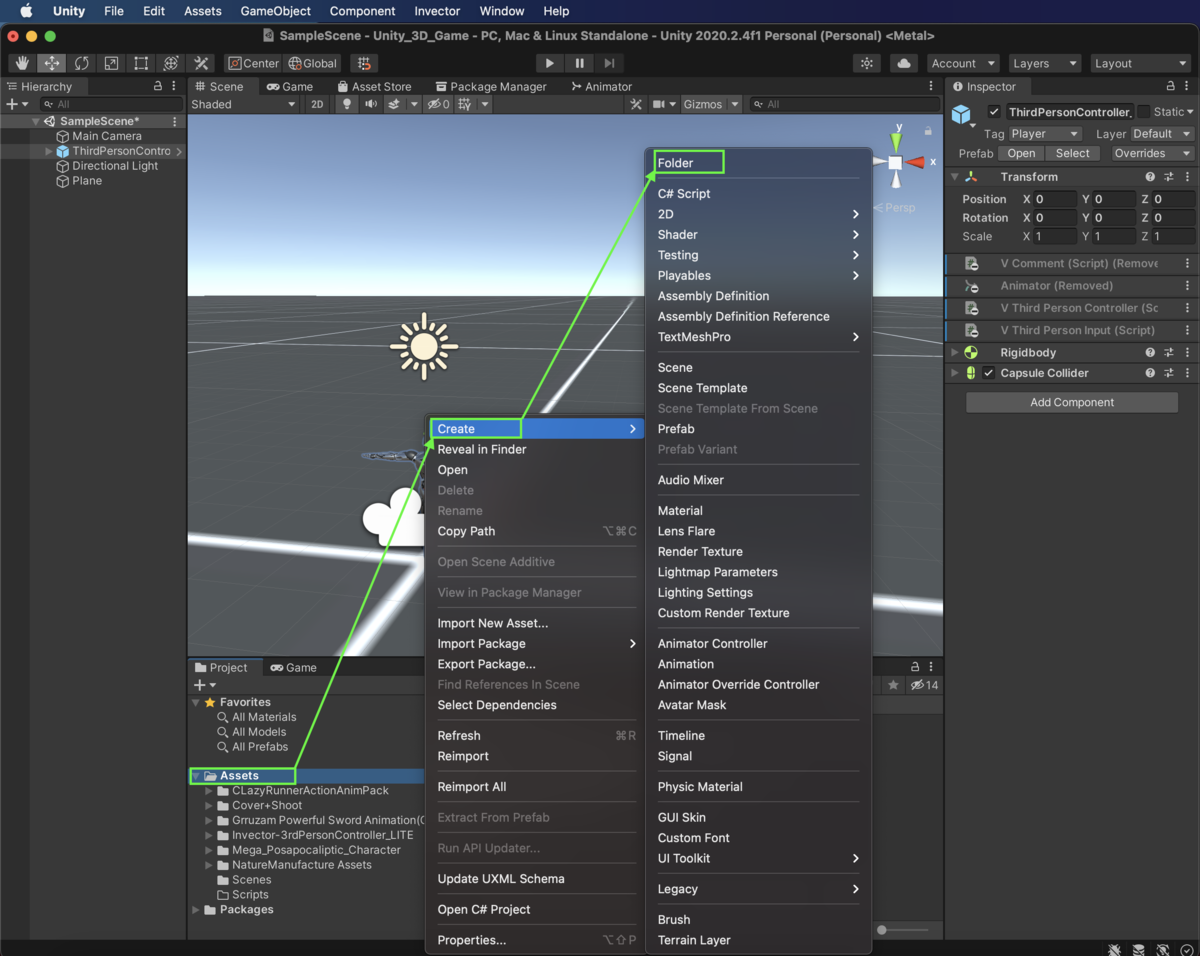Toggle Global rotation mode button
The image size is (1200, 956).
click(313, 63)
